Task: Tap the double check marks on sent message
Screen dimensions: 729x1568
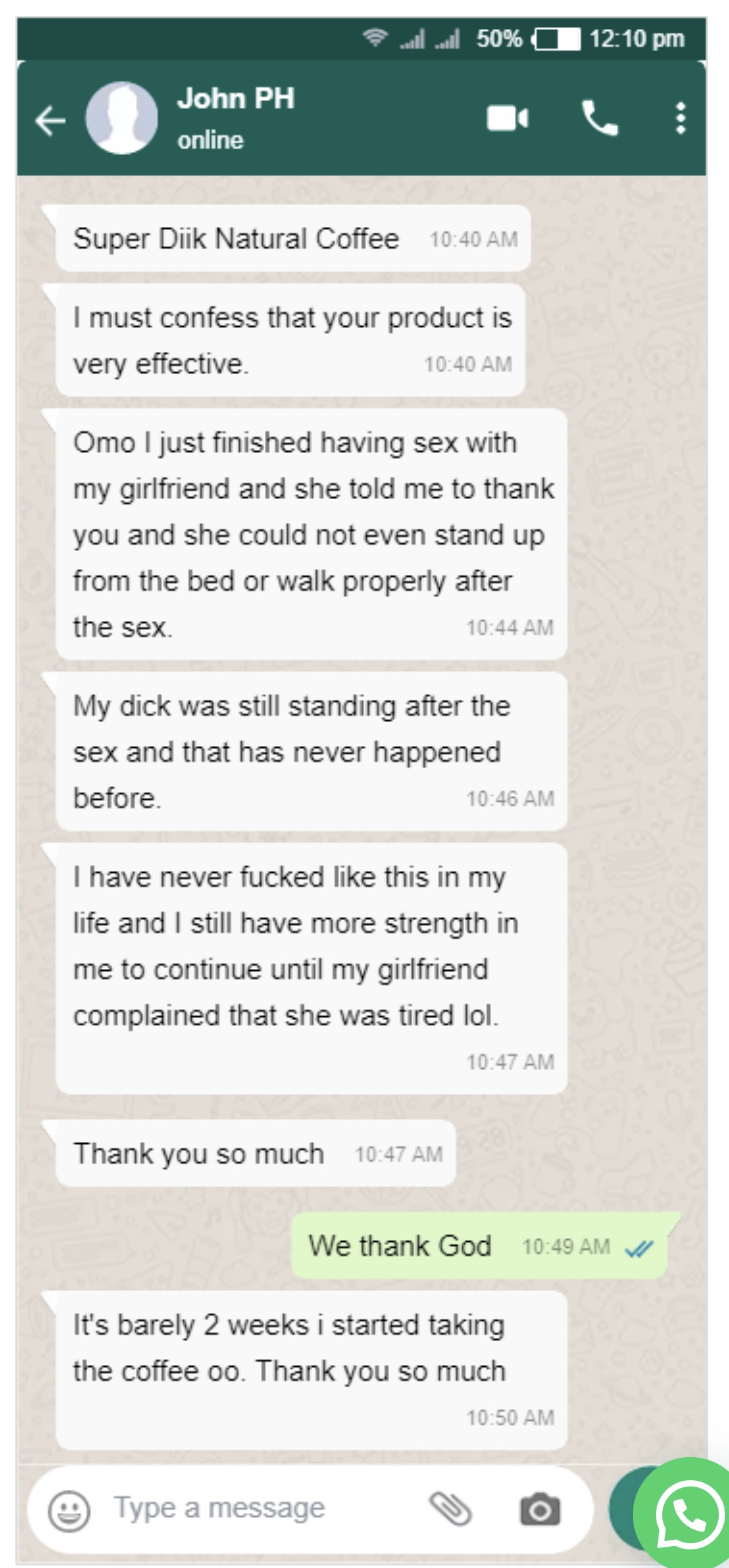Action: 639,1248
